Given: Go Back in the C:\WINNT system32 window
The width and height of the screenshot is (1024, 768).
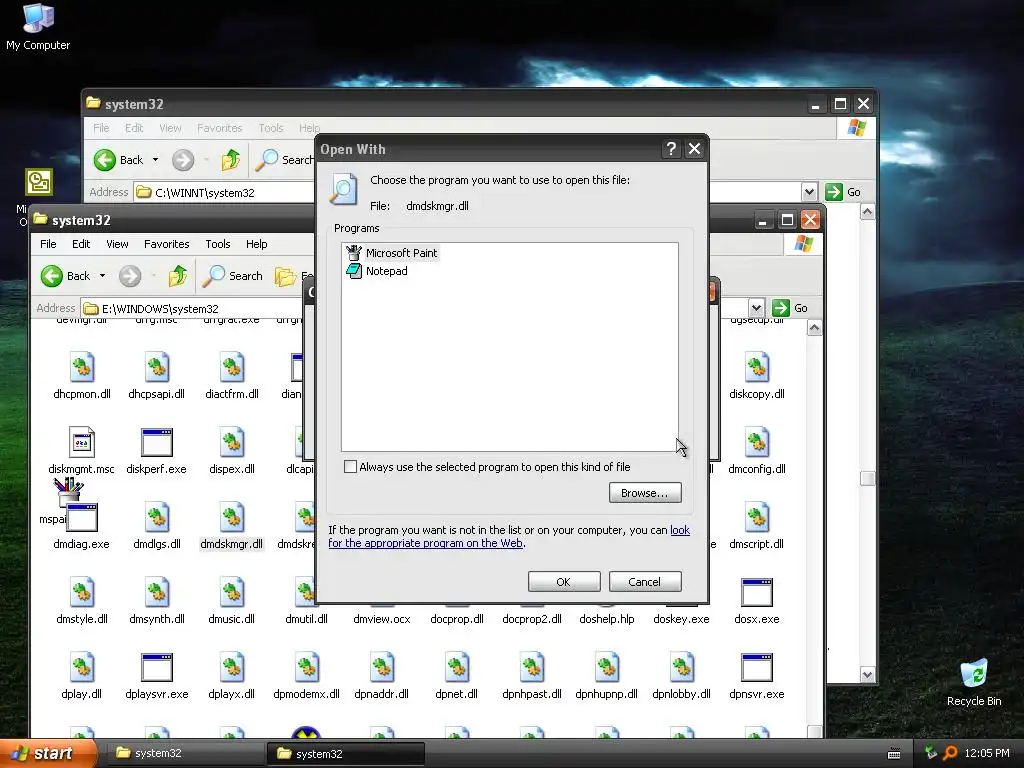Looking at the screenshot, I should 119,159.
